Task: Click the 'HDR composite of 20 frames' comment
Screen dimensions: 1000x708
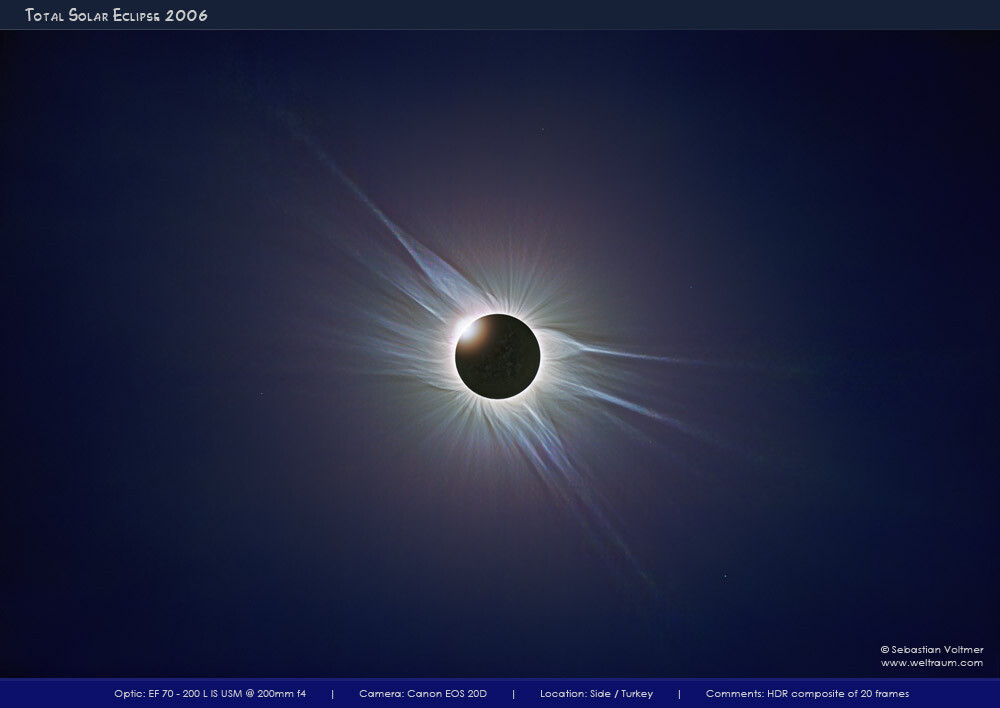Action: tap(835, 694)
